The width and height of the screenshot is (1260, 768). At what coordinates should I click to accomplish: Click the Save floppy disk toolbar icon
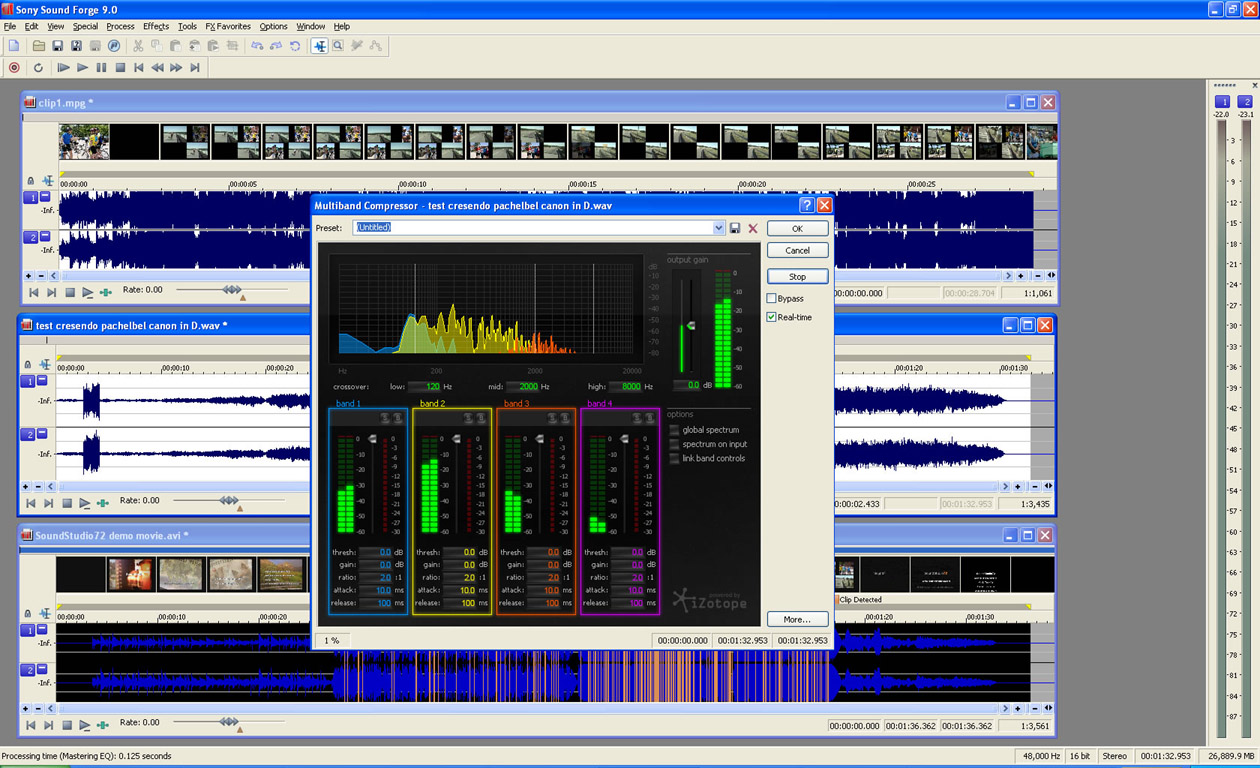58,46
